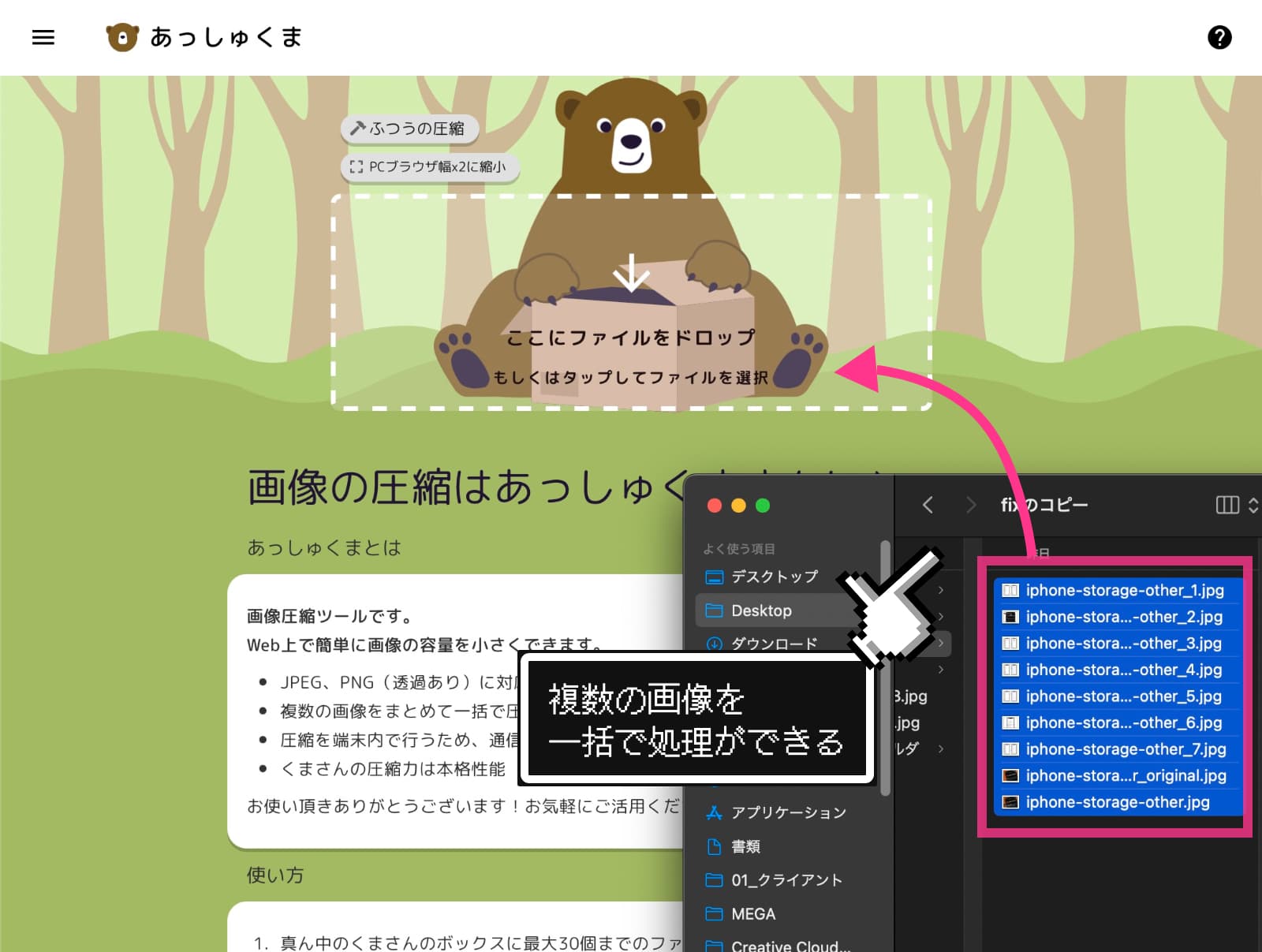Click the download arrow in drop box
Image resolution: width=1262 pixels, height=952 pixels.
(631, 273)
